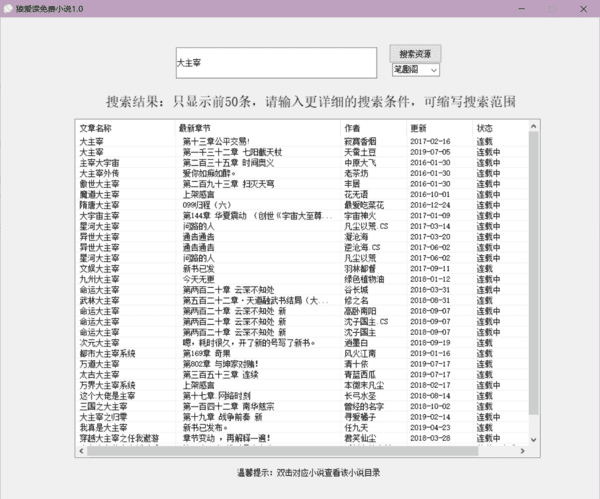
Task: Click the search box containing 大主宰
Action: [276, 63]
